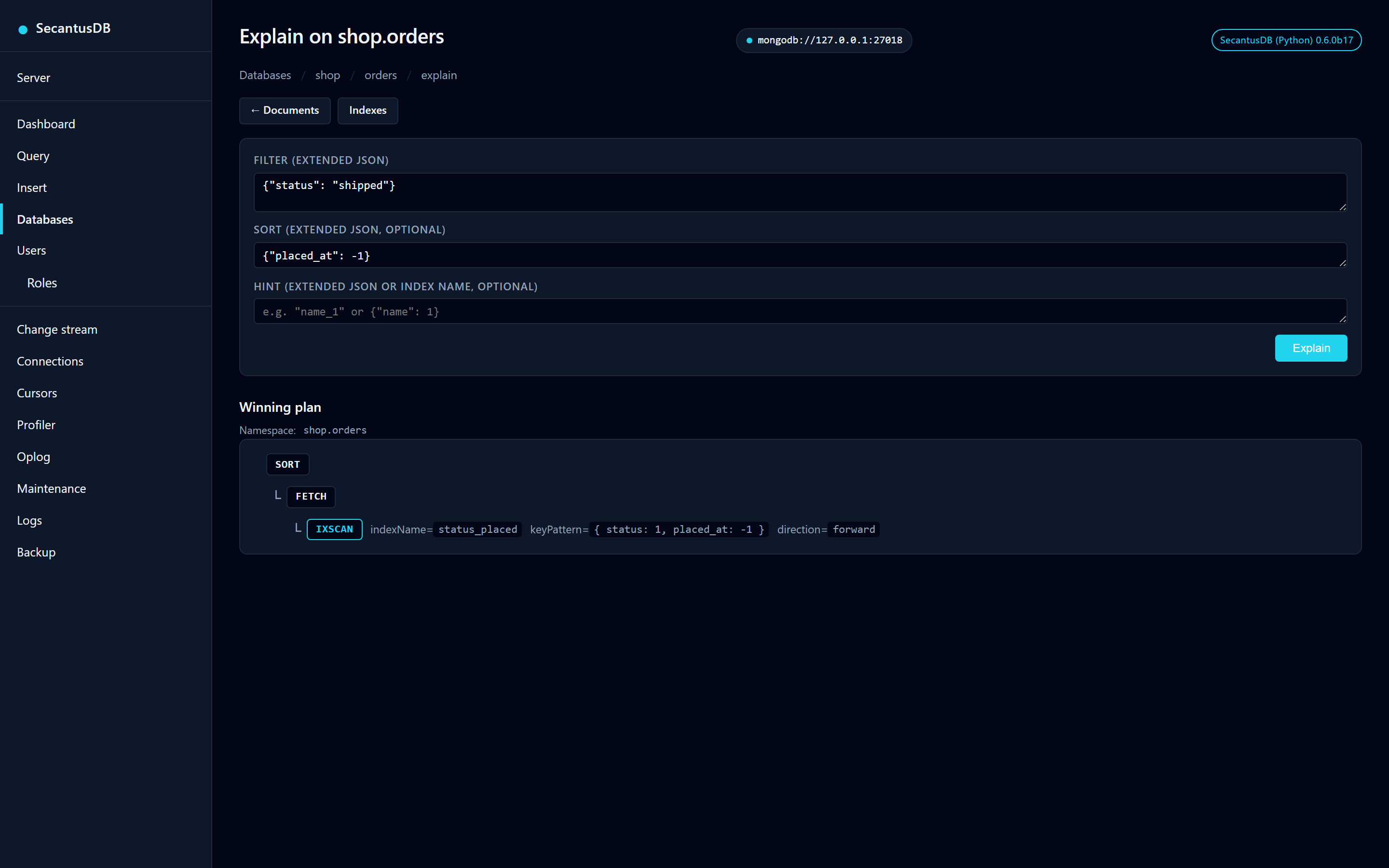Click the connection status dot indicator
The height and width of the screenshot is (868, 1389).
click(749, 40)
